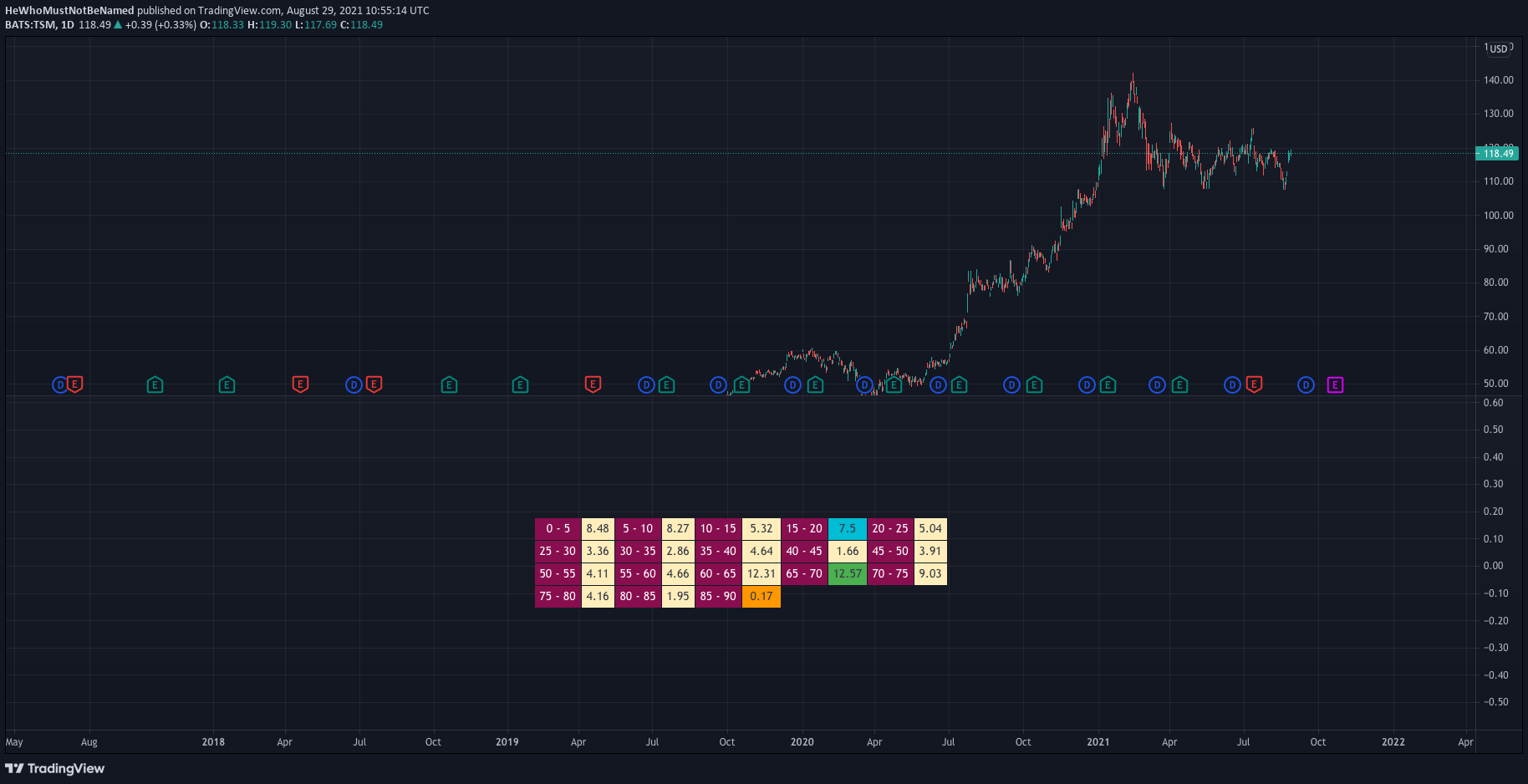Click the December 2020 dividend D marker
Viewport: 1528px width, 784px height.
tap(1087, 385)
